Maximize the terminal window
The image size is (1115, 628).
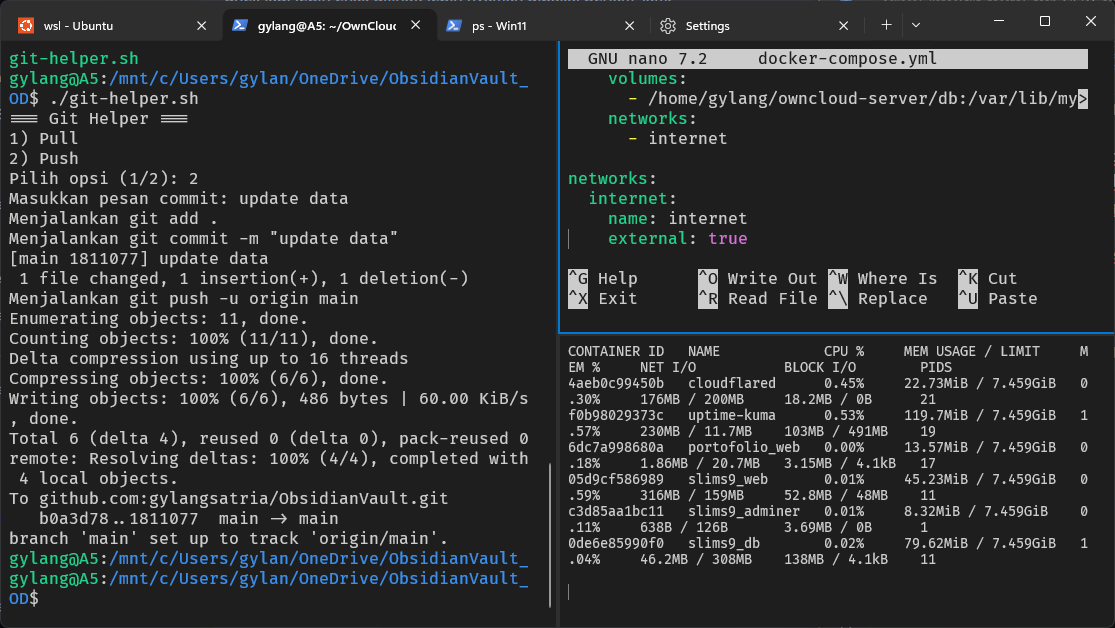1044,21
